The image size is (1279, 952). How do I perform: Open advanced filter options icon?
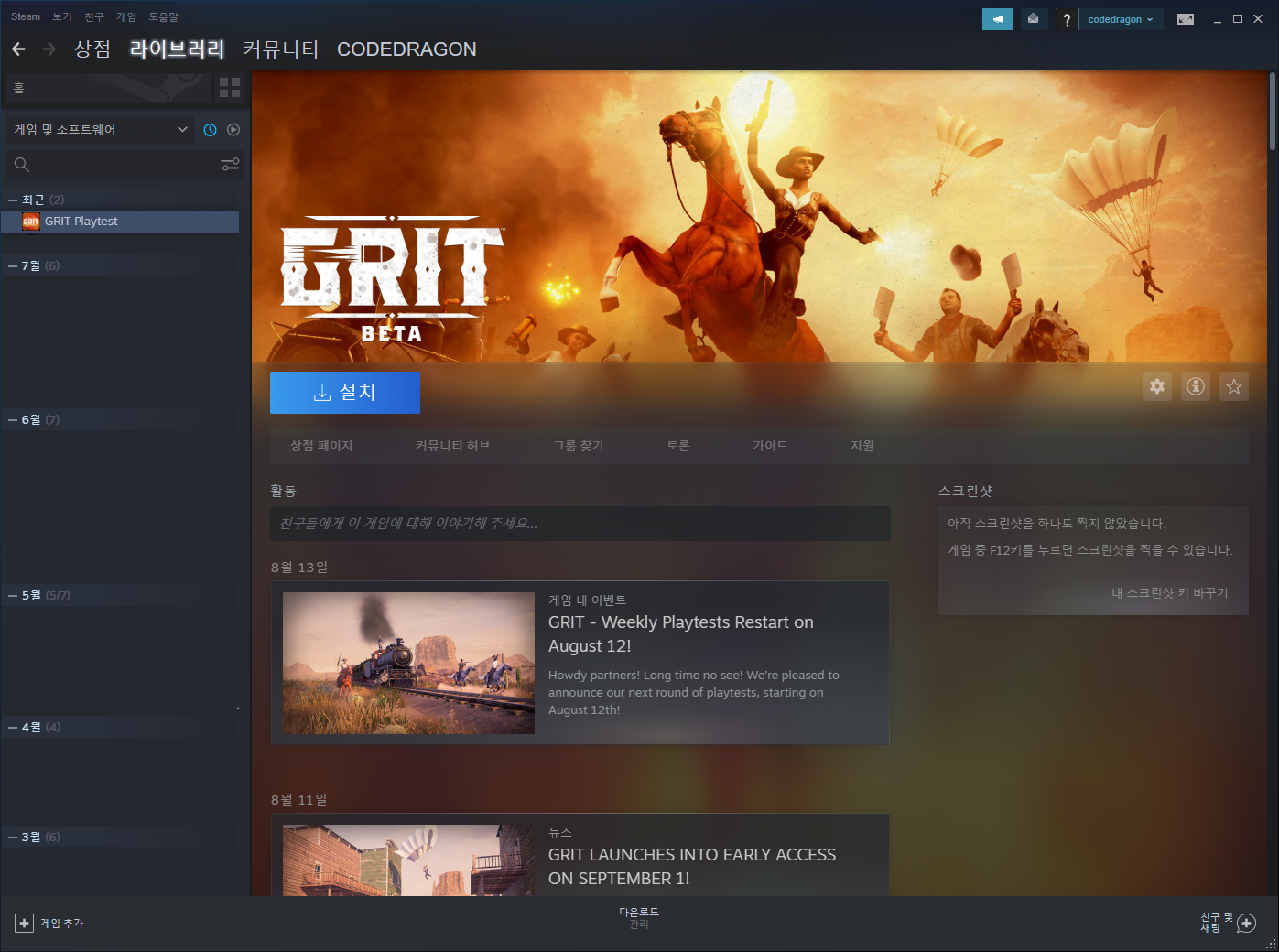pyautogui.click(x=230, y=165)
